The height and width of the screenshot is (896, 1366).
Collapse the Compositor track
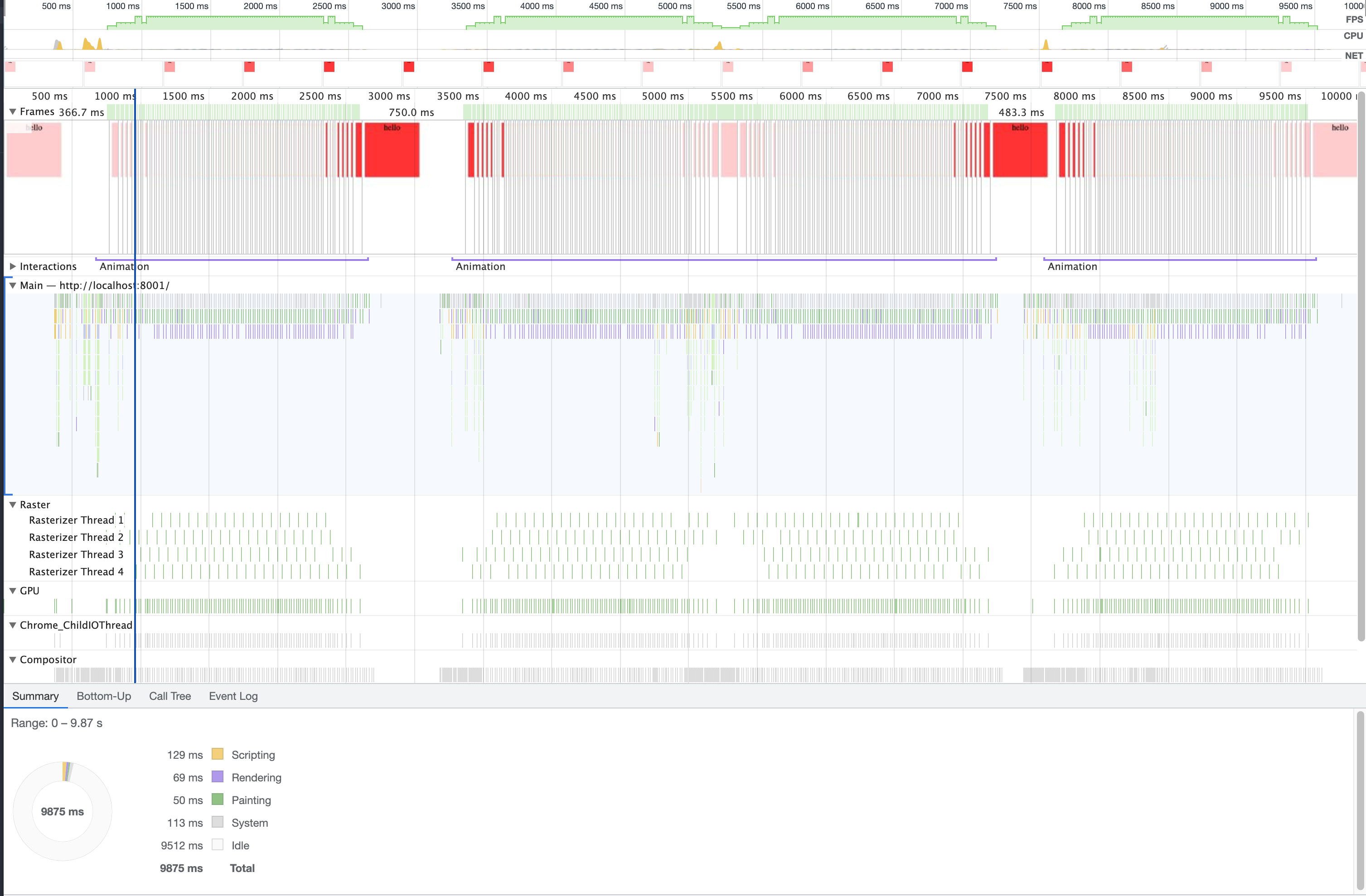12,660
